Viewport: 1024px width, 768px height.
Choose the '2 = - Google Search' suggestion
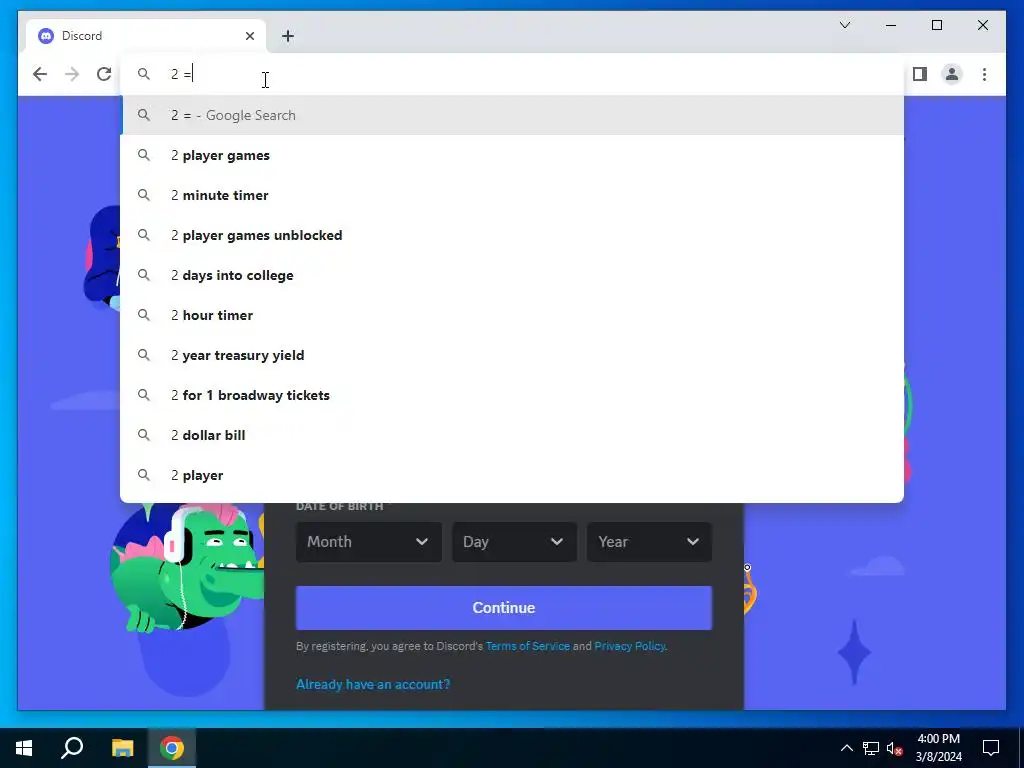pos(513,115)
